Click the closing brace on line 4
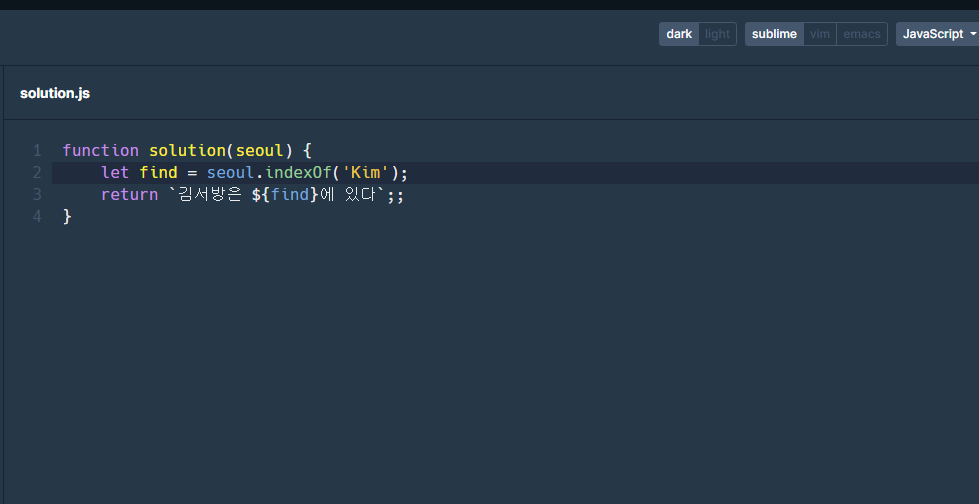This screenshot has width=979, height=504. [67, 216]
